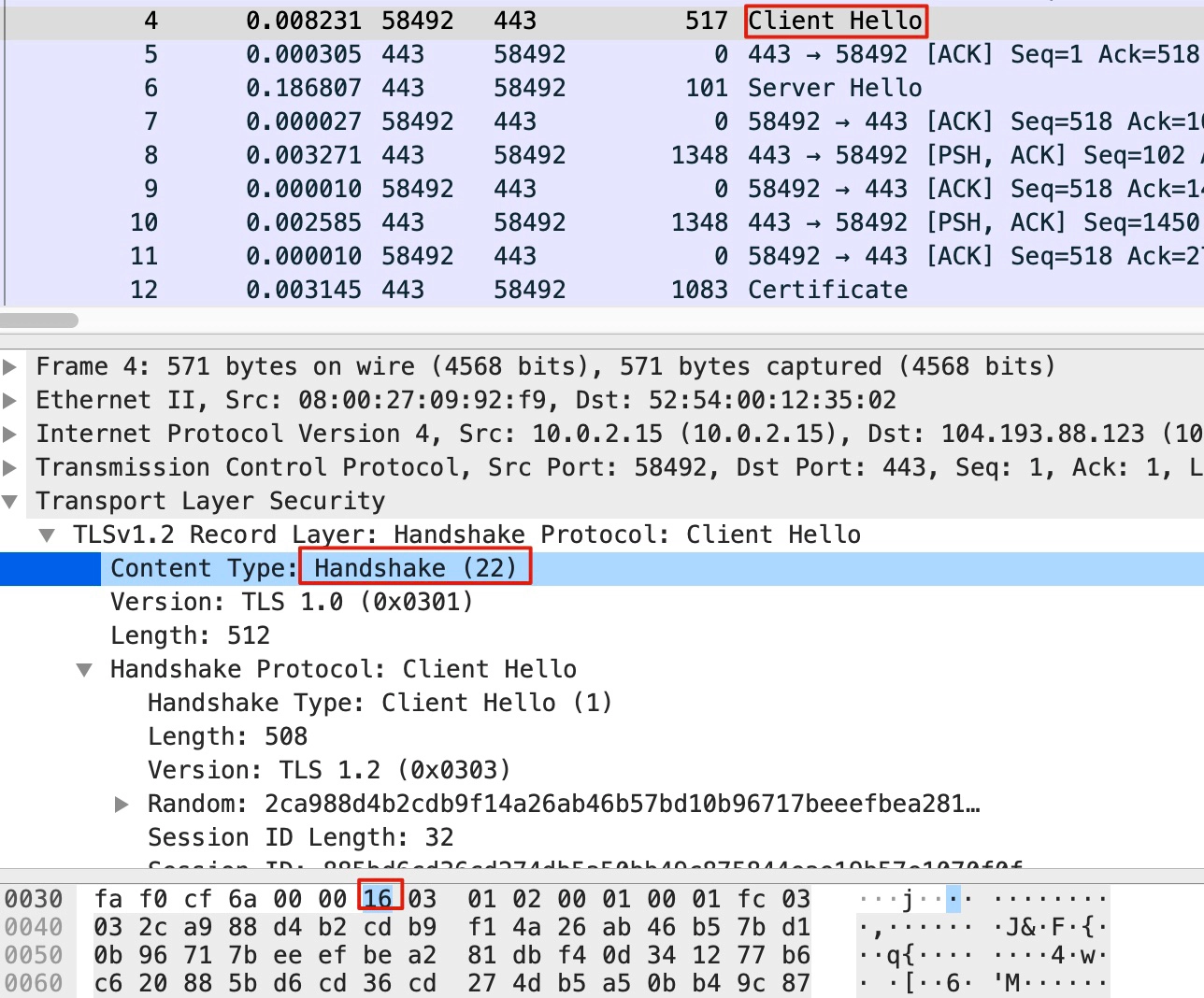Collapse the Transport Layer Security section
This screenshot has height=998, width=1204.
click(x=10, y=502)
